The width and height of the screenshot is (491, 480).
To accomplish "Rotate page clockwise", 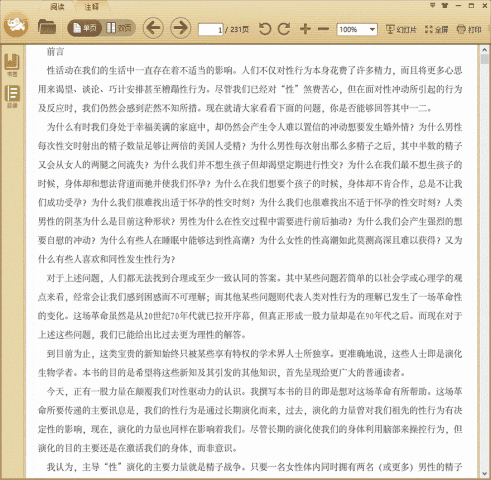I will pyautogui.click(x=284, y=29).
